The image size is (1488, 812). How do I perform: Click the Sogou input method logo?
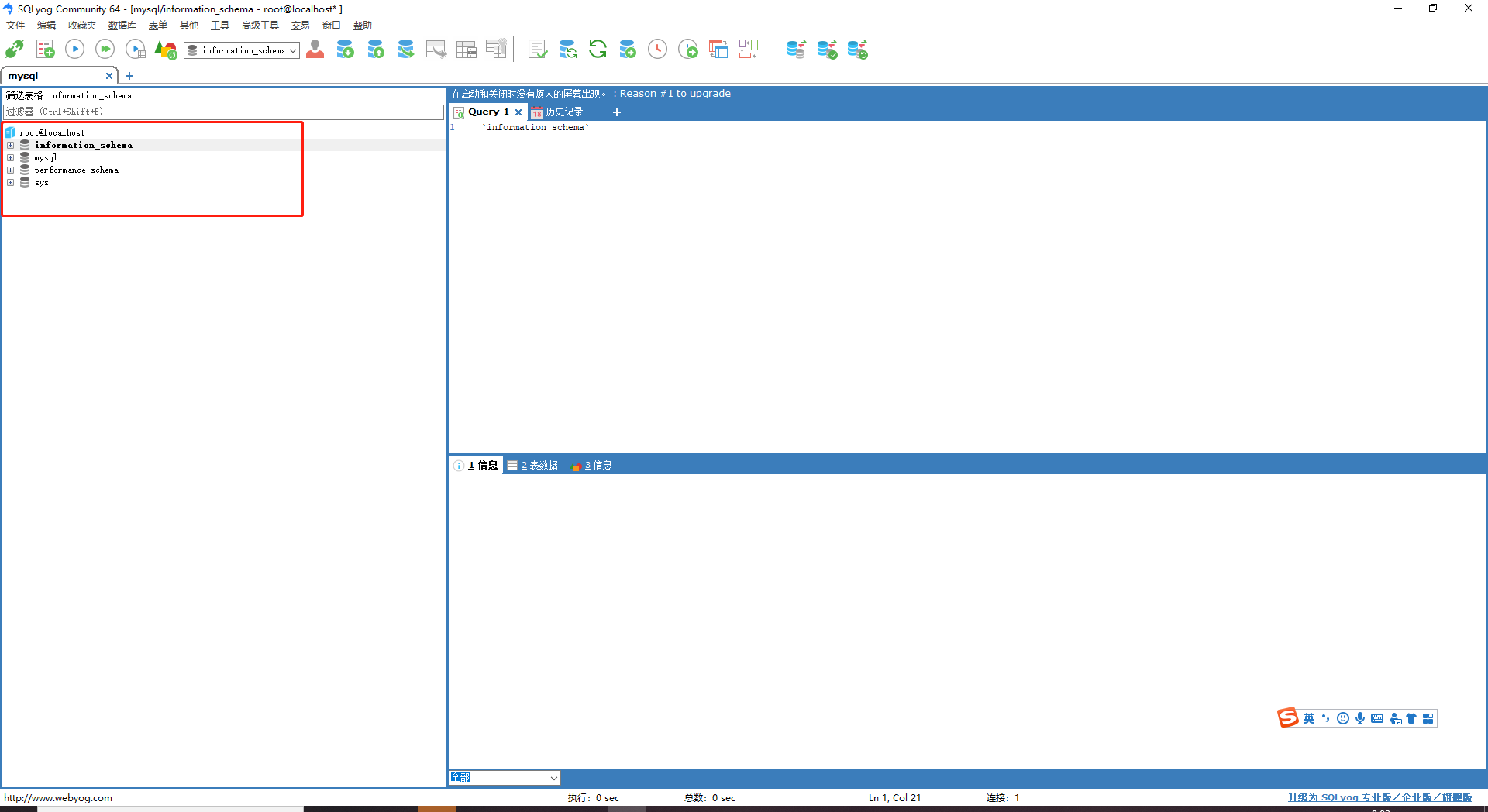(1288, 717)
